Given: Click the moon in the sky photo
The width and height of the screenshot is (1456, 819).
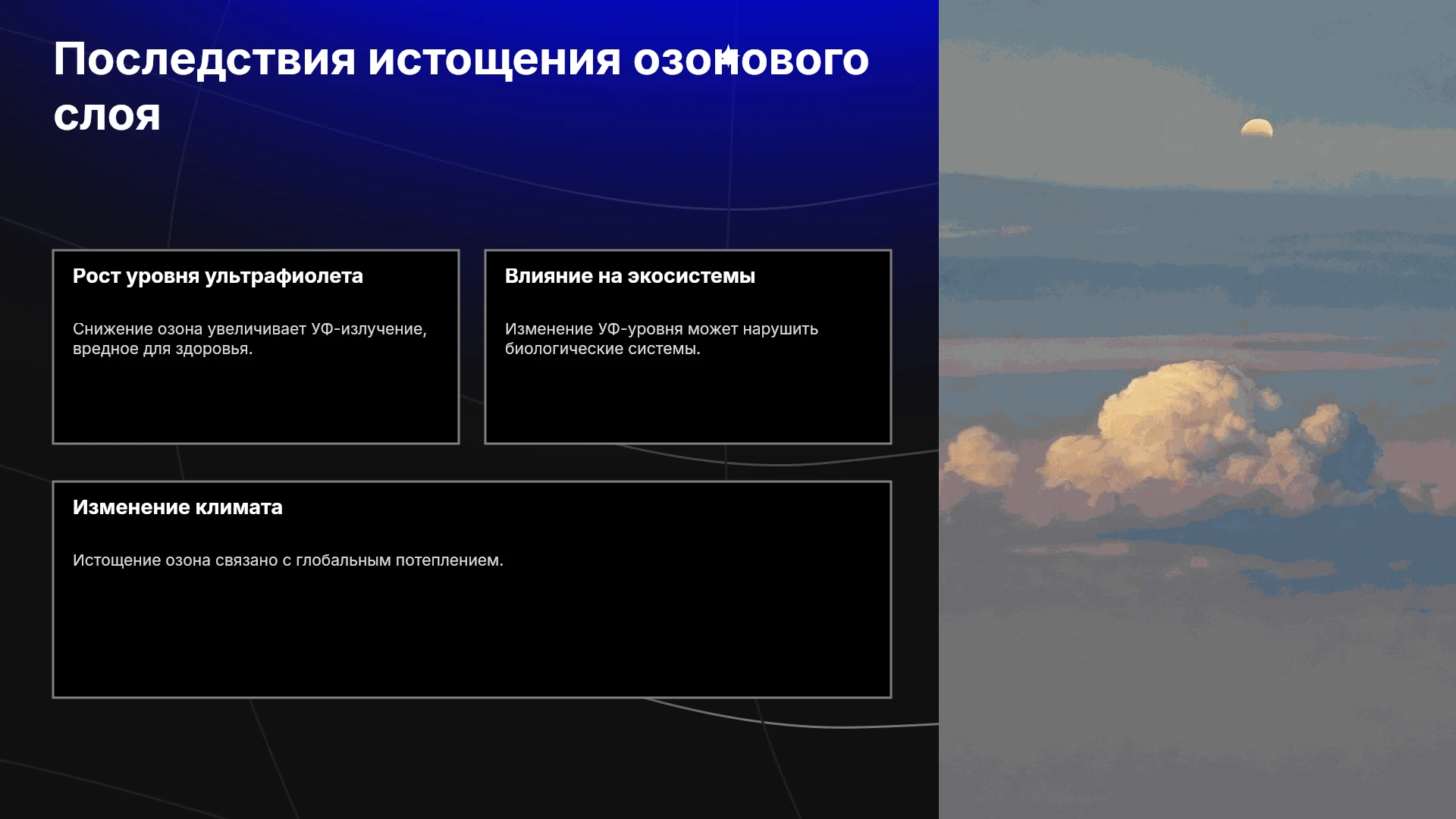Looking at the screenshot, I should point(1257,127).
